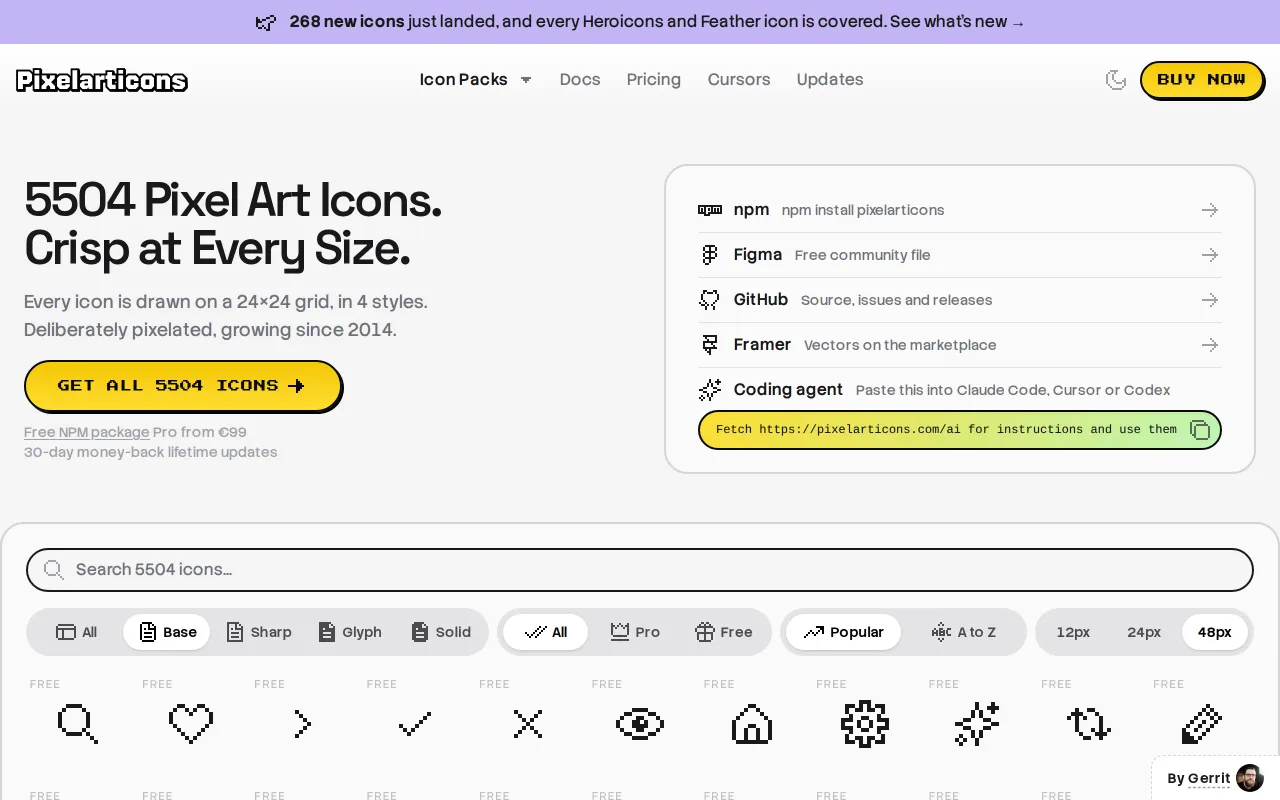
Task: Select the Solid style filter
Action: pyautogui.click(x=441, y=632)
